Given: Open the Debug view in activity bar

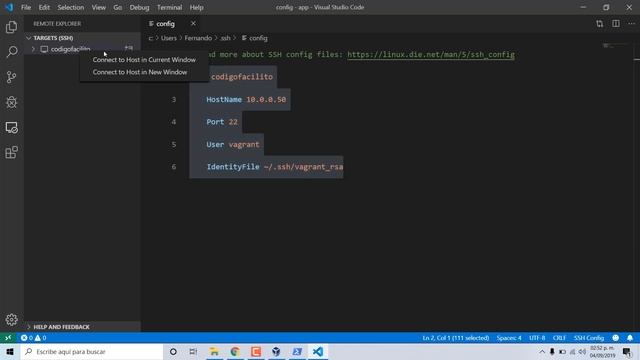Looking at the screenshot, I should pyautogui.click(x=11, y=102).
